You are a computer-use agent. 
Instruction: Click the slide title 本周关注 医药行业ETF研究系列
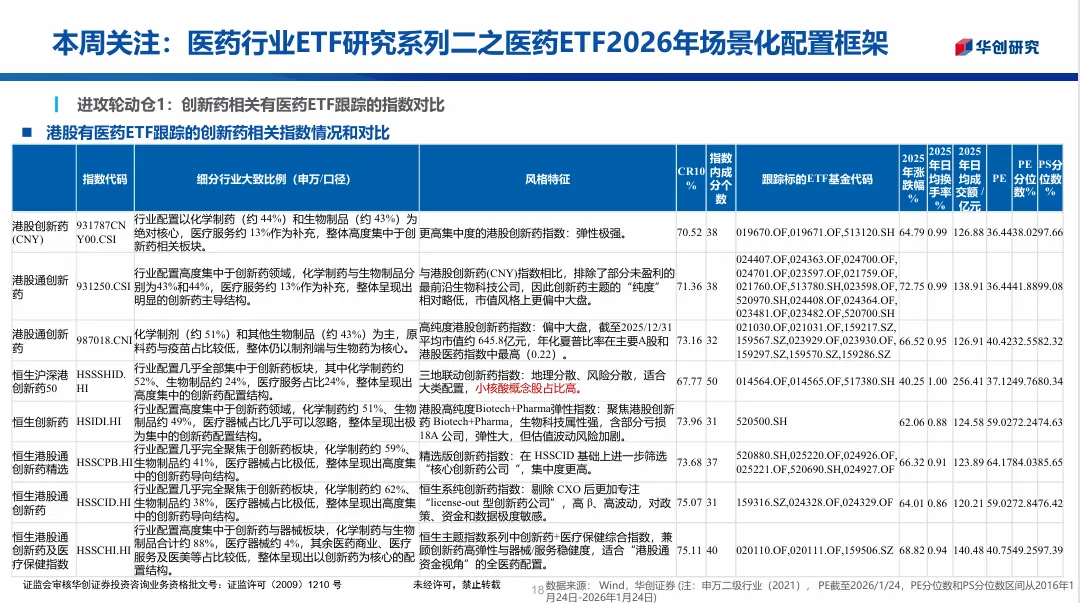pos(470,43)
